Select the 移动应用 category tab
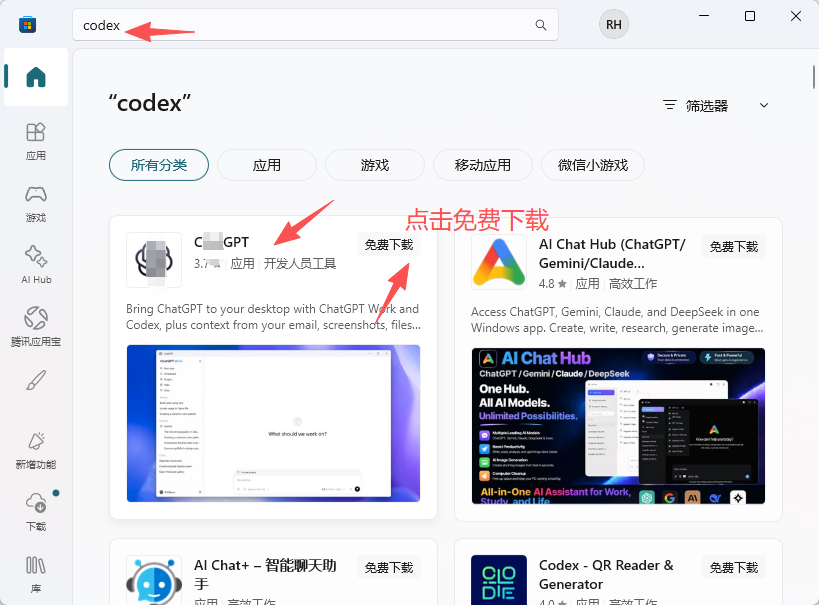Image resolution: width=819 pixels, height=605 pixels. pyautogui.click(x=483, y=165)
